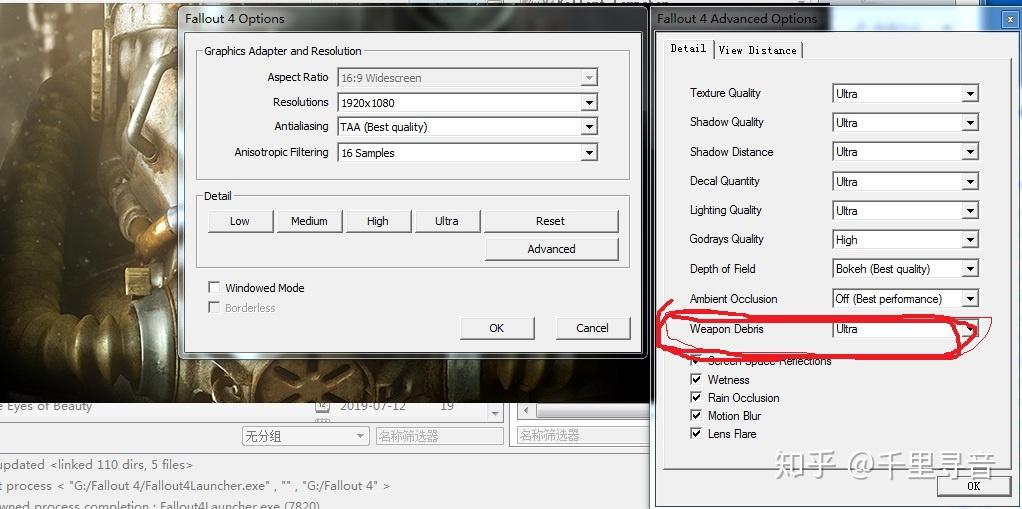Open the Resolutions dropdown
This screenshot has height=509, width=1022.
pos(467,102)
